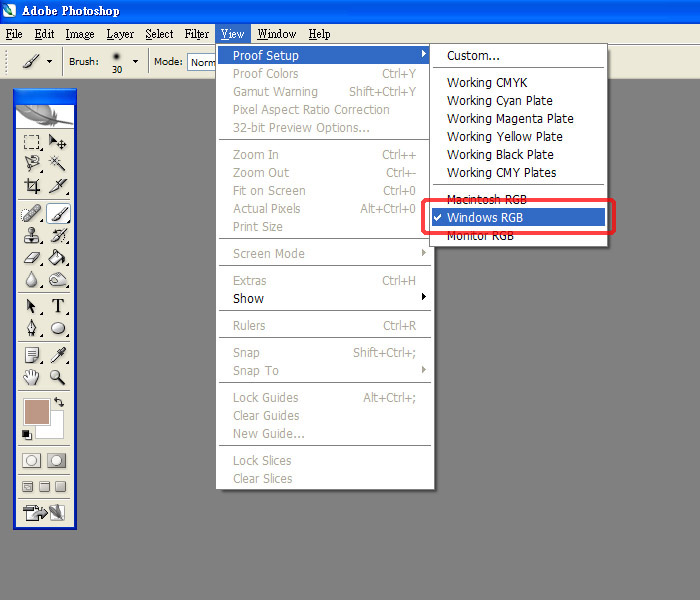Click Custom... in the Proof Setup submenu

click(x=473, y=56)
